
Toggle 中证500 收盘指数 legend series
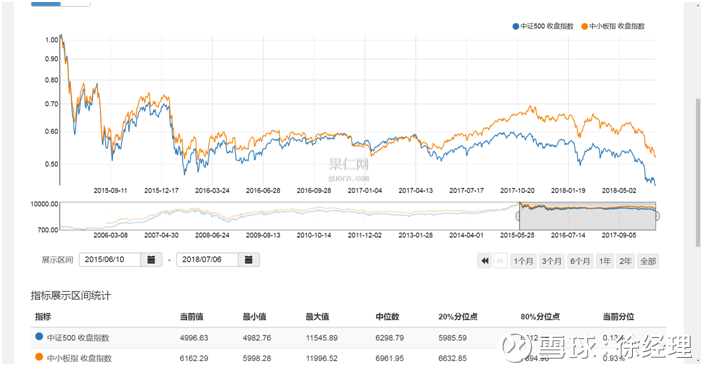[x=543, y=26]
